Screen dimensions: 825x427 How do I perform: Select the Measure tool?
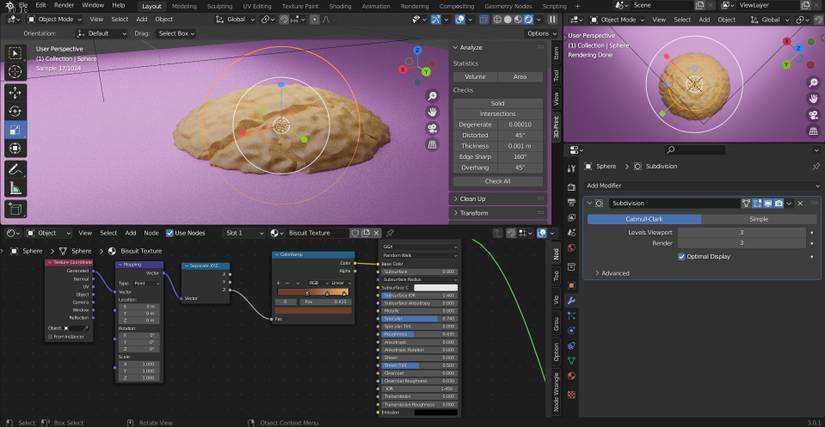[15, 188]
